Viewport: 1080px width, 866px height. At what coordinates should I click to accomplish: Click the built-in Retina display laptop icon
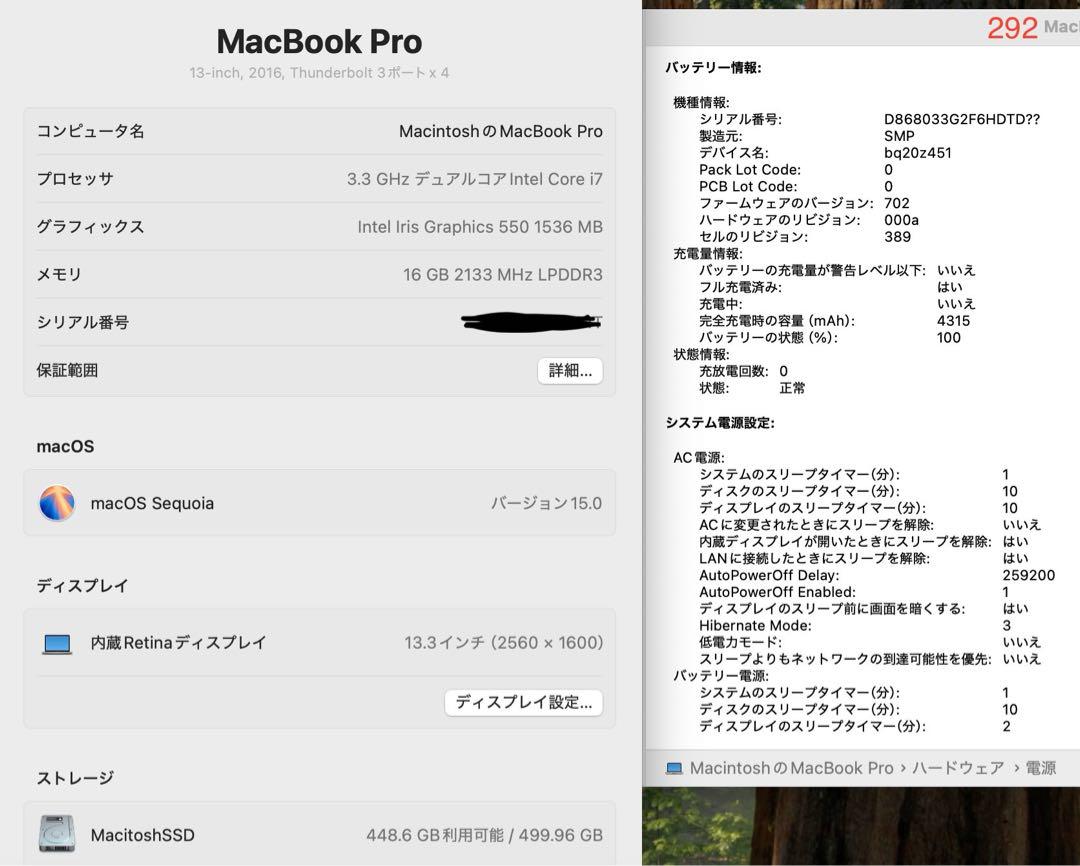click(x=57, y=643)
